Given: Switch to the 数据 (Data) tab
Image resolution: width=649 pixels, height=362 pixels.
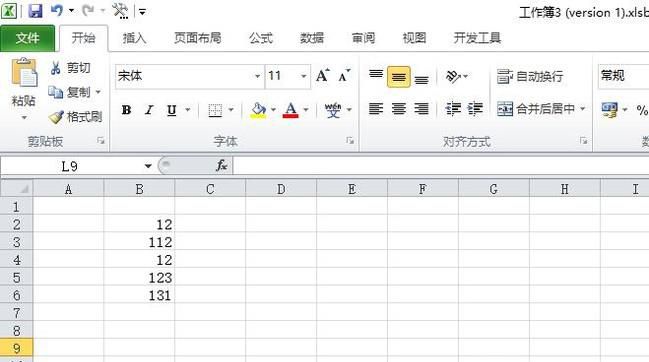Looking at the screenshot, I should pos(312,38).
